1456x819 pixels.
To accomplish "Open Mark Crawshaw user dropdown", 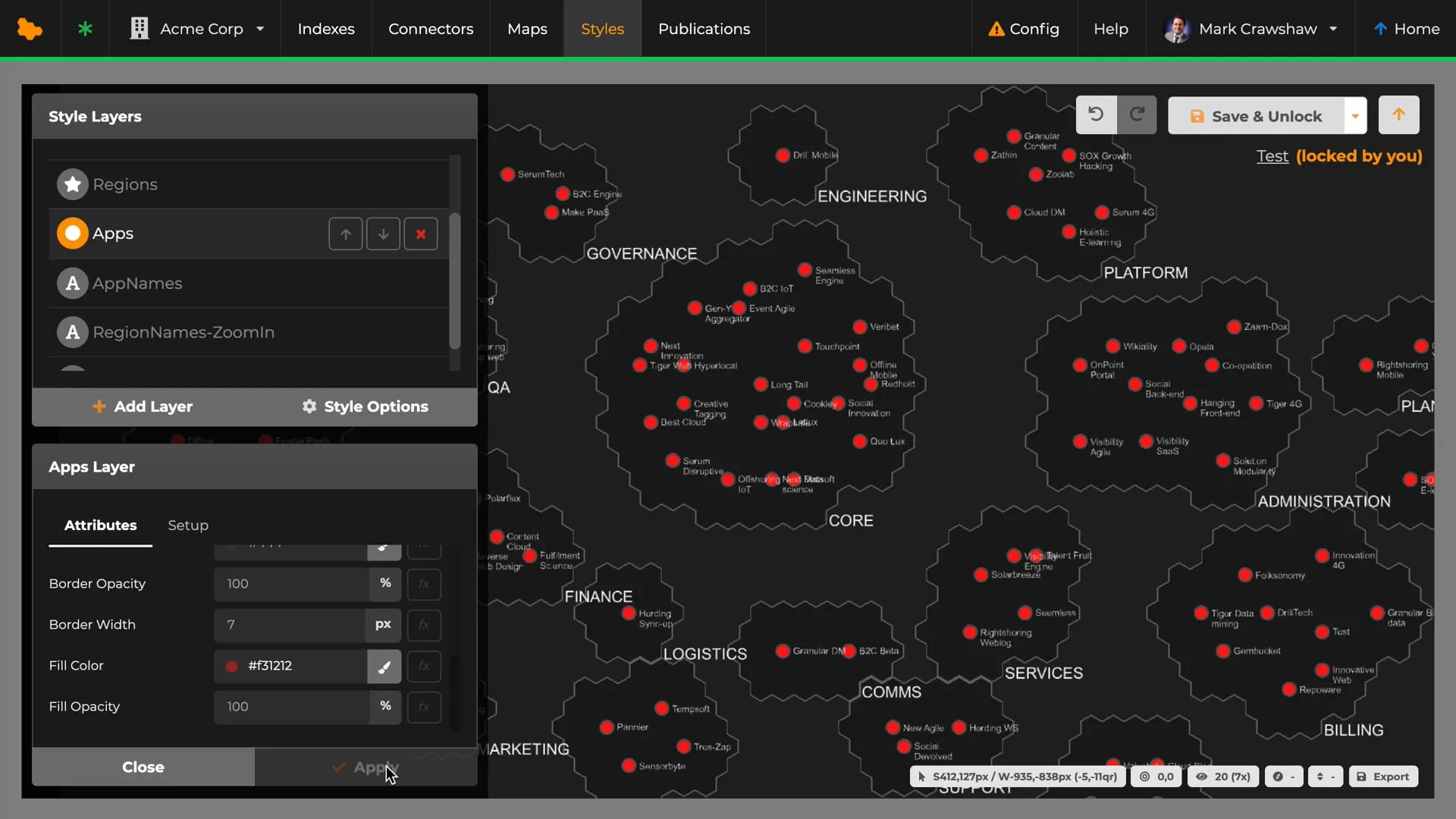I will [x=1250, y=29].
